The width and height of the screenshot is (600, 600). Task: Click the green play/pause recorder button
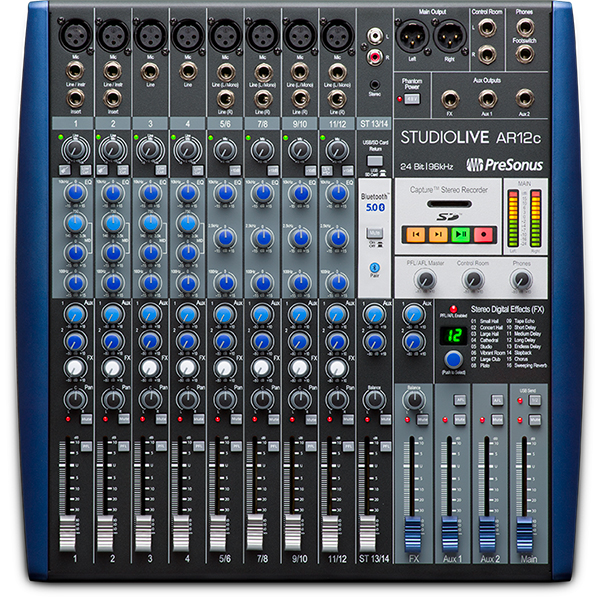(x=461, y=234)
